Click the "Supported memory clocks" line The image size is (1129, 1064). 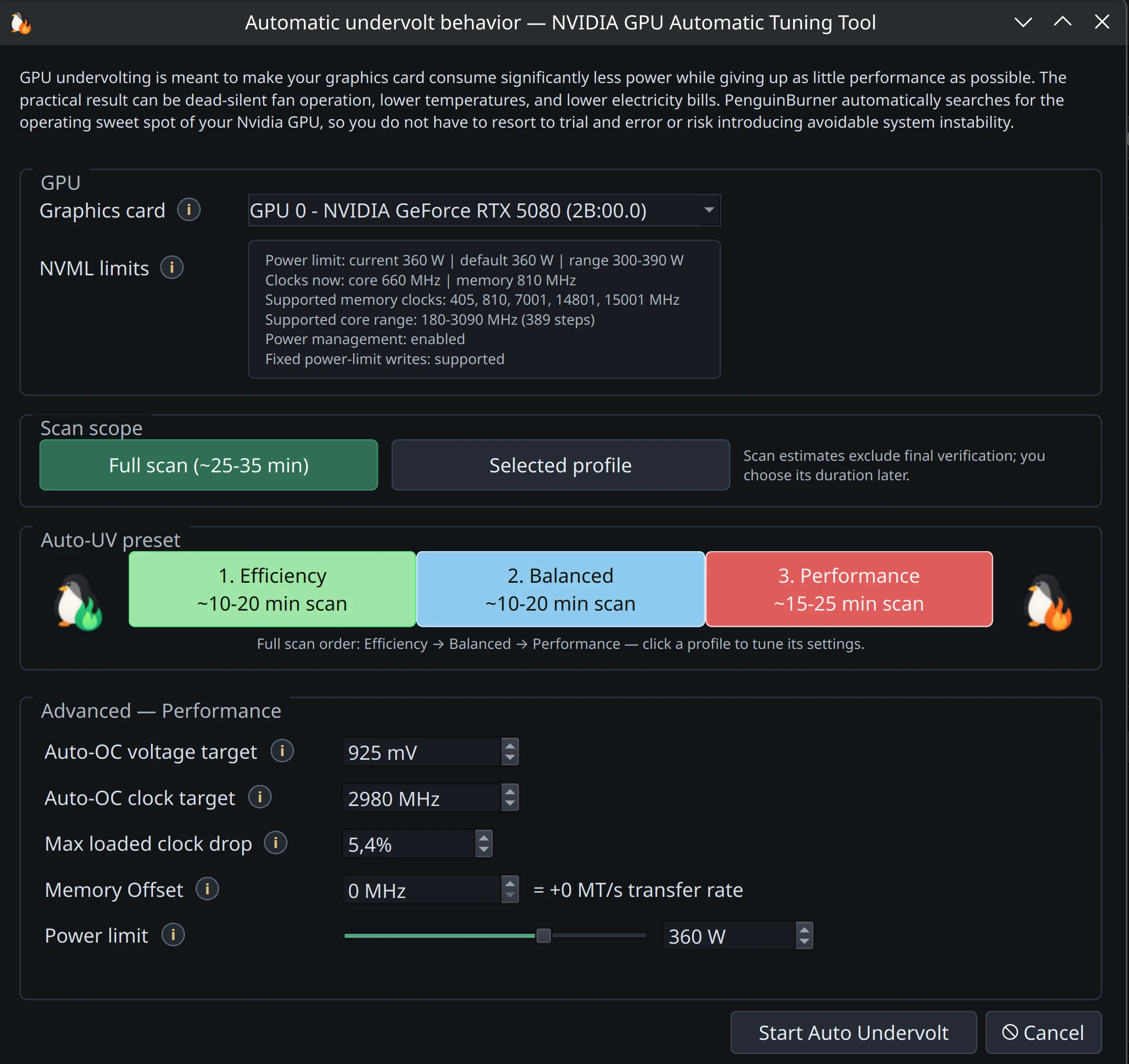pos(472,299)
